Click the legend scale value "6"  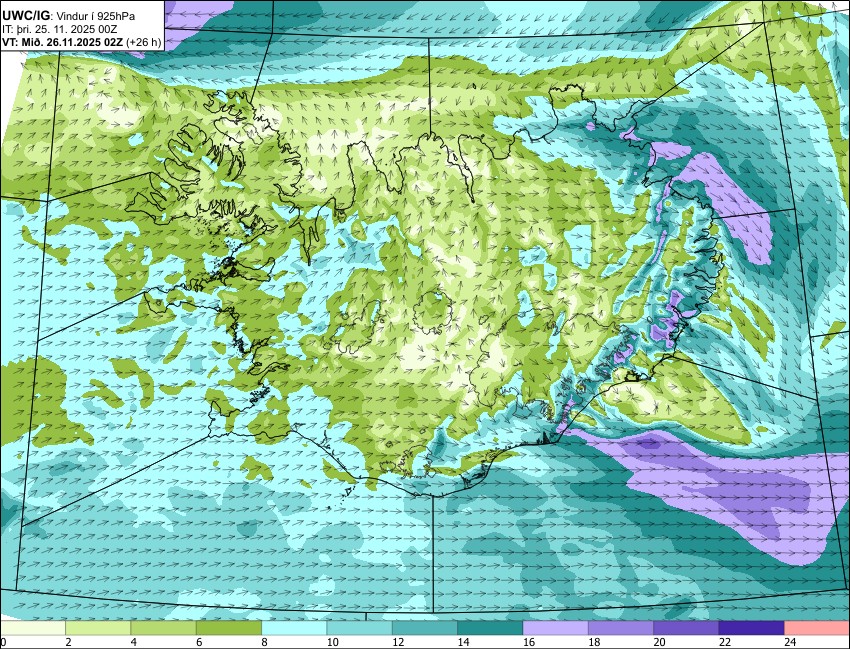pyautogui.click(x=199, y=642)
